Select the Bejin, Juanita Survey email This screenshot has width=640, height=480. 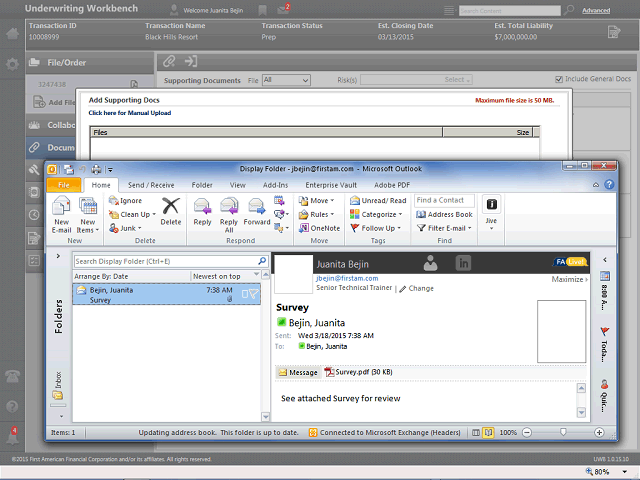(x=167, y=294)
